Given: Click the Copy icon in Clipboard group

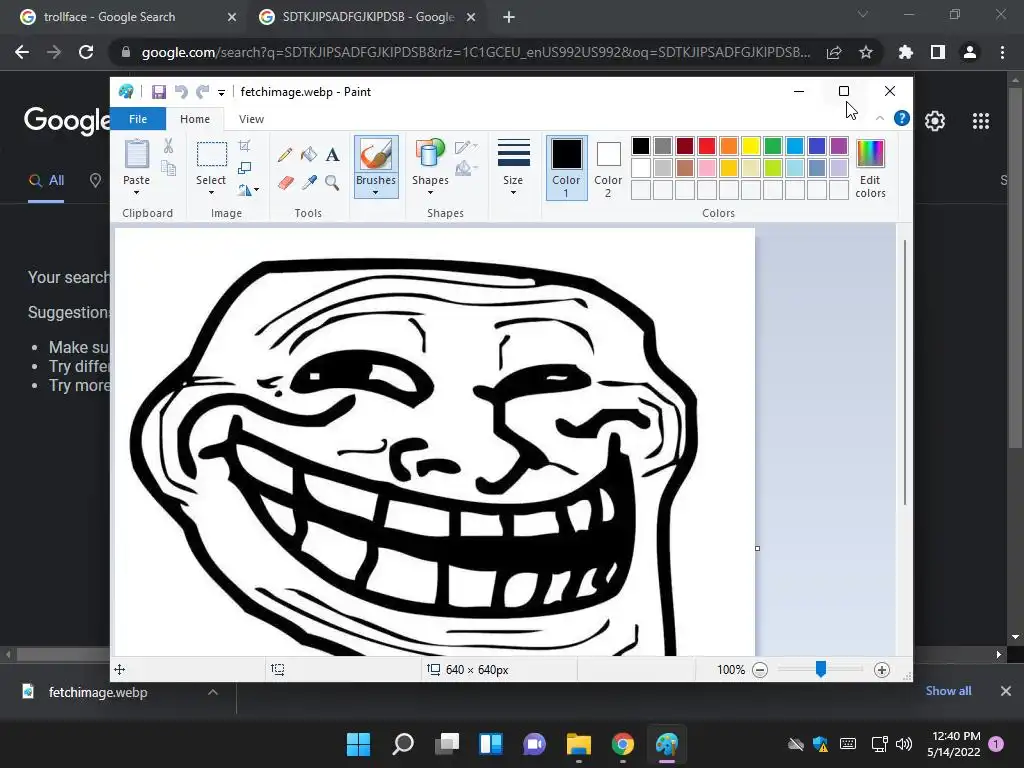Looking at the screenshot, I should (168, 168).
